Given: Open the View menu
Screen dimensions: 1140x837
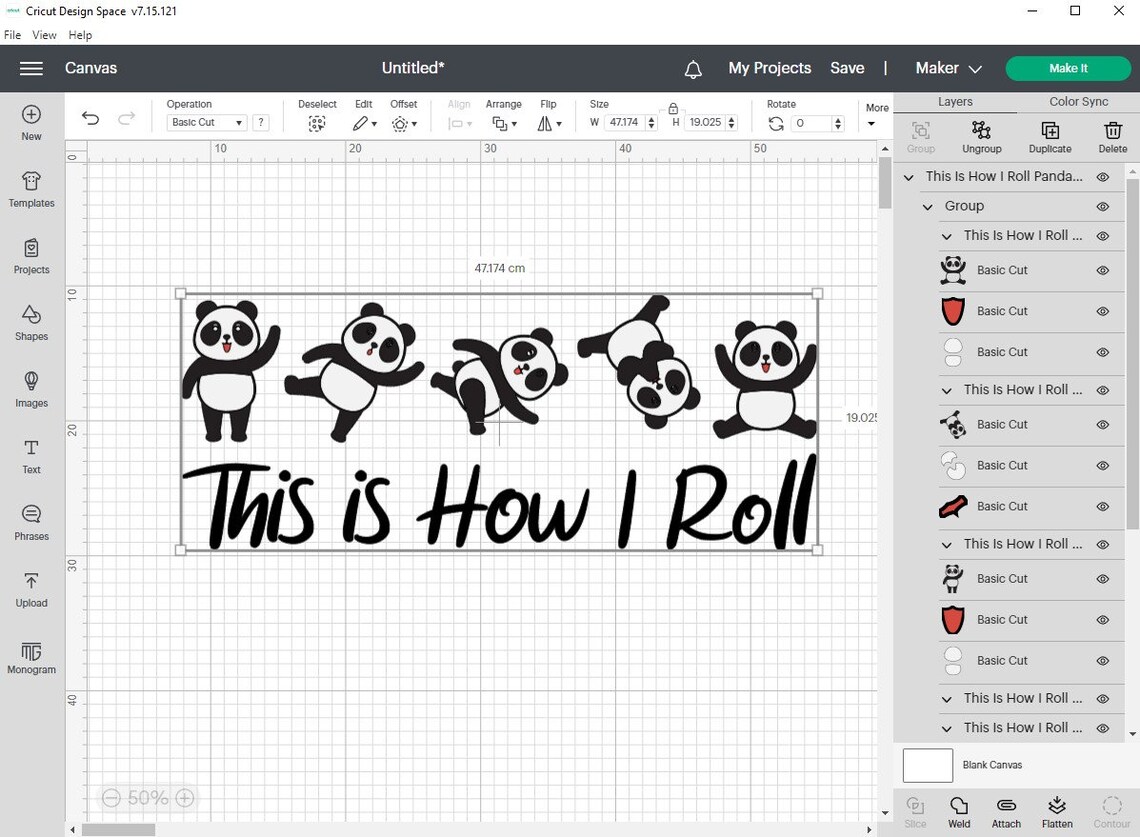Looking at the screenshot, I should tap(44, 34).
